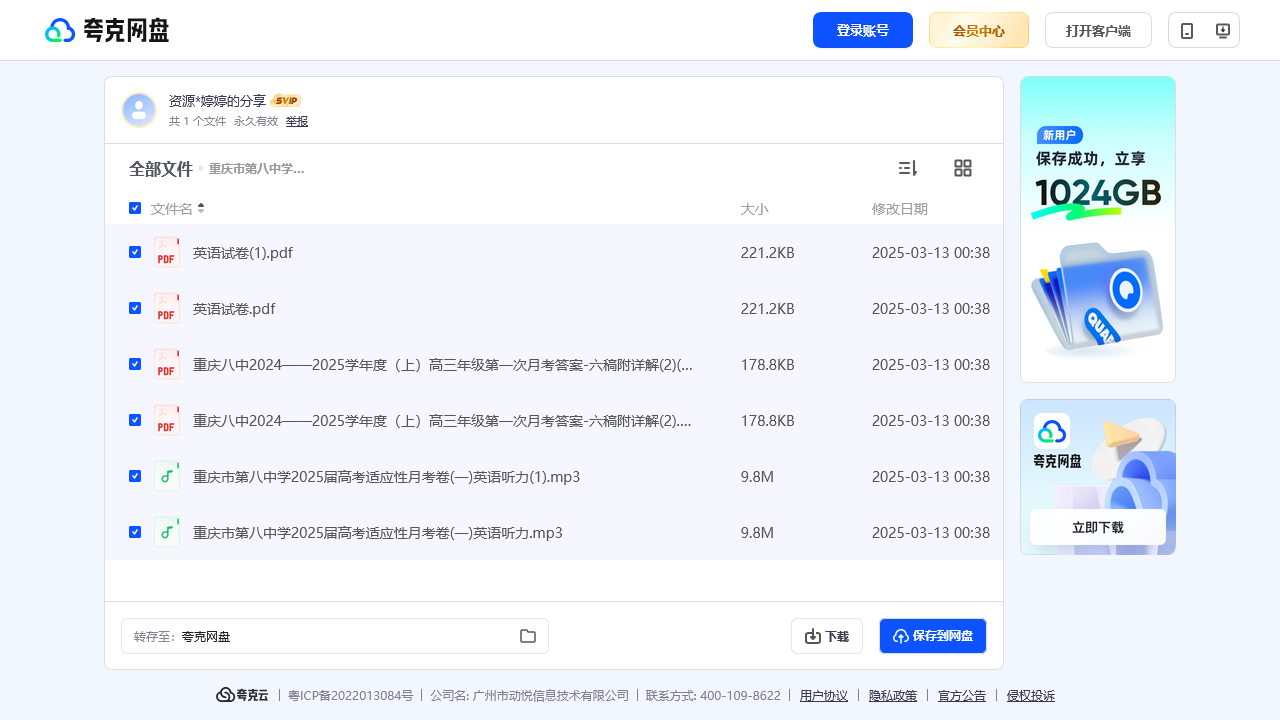Click the PDF icon of 英语试卷(1).pdf
This screenshot has width=1280, height=720.
(167, 253)
